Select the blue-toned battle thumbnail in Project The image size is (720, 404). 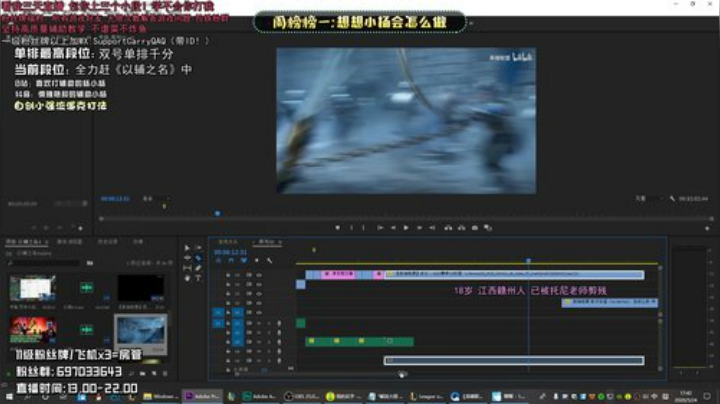pyautogui.click(x=141, y=331)
